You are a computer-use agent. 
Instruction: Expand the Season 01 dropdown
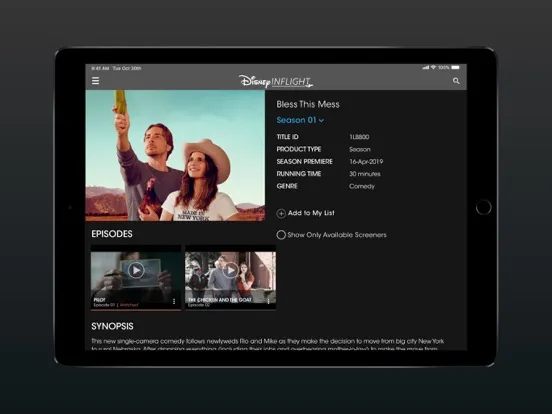coord(300,120)
